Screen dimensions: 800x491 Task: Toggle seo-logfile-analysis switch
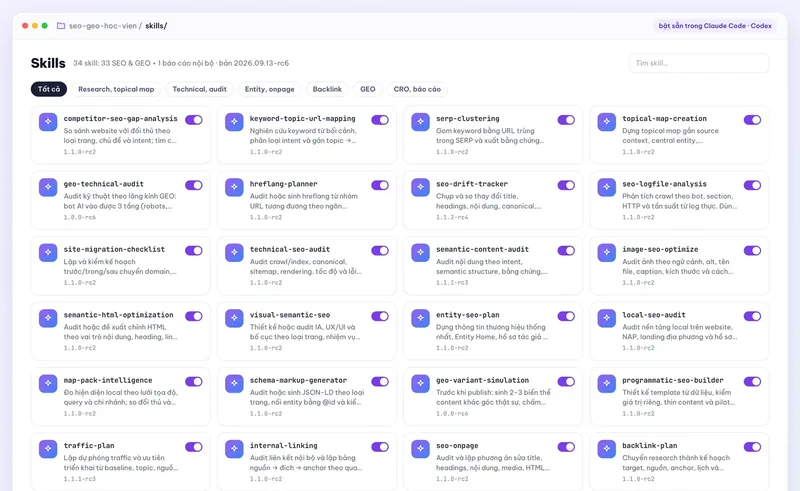(753, 185)
